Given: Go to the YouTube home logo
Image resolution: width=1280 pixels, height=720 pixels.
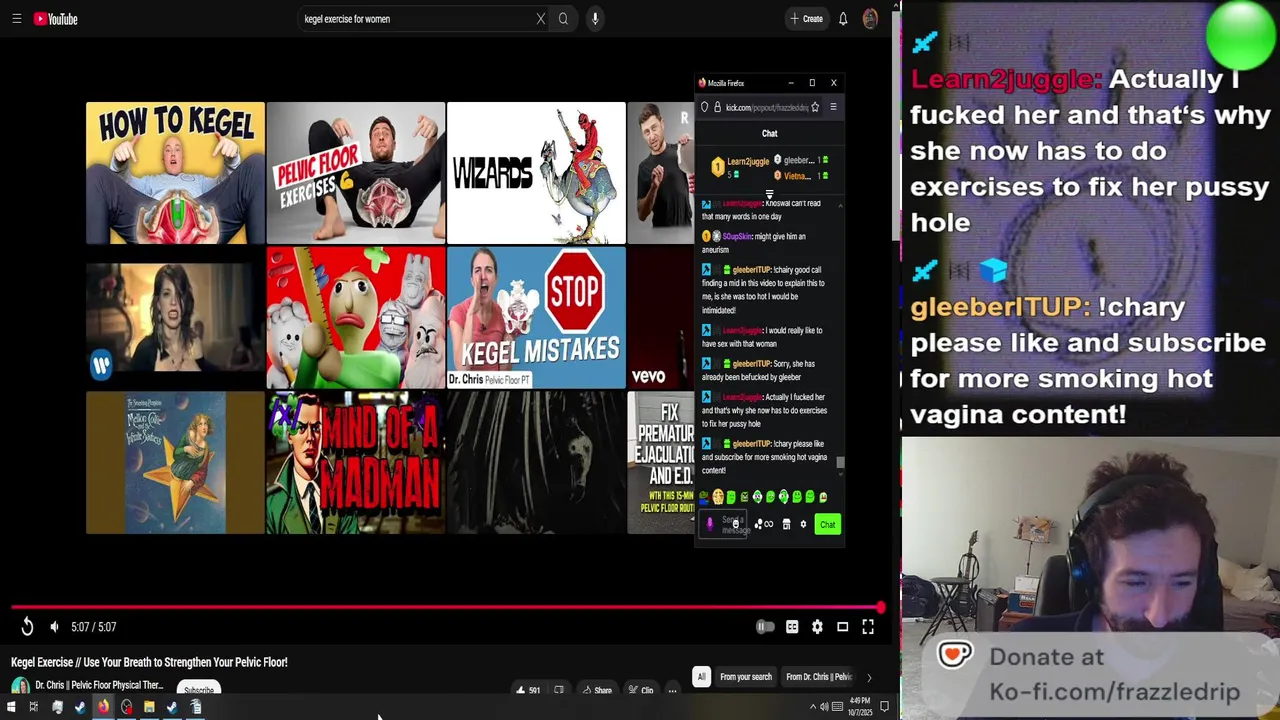Looking at the screenshot, I should point(56,19).
